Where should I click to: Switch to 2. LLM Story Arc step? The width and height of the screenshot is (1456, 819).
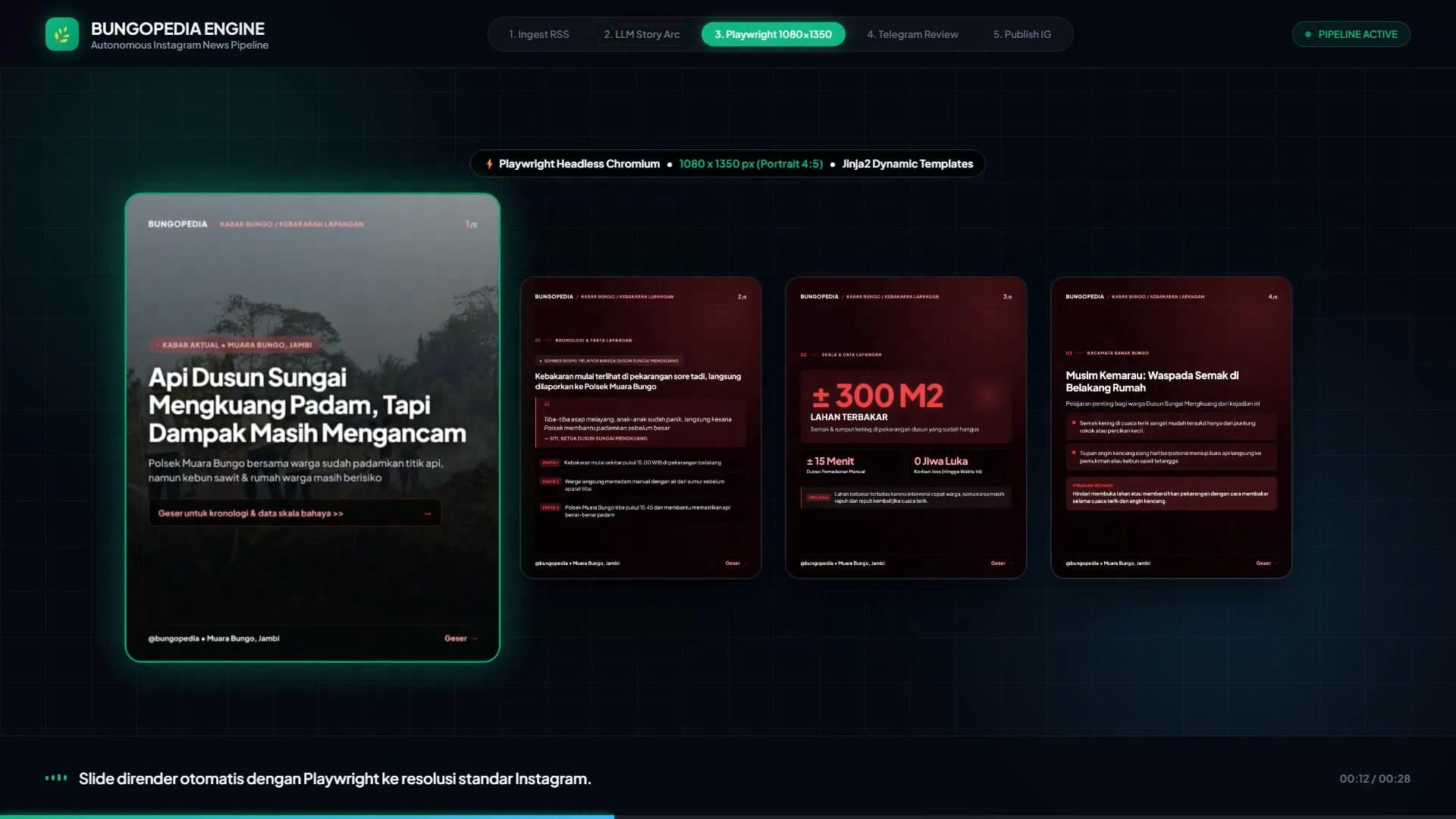tap(642, 34)
